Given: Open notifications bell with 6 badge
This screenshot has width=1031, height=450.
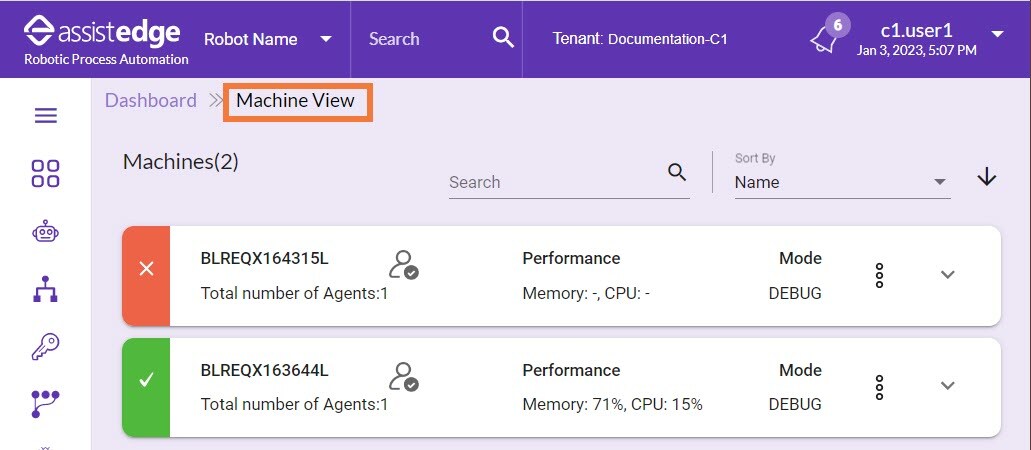Looking at the screenshot, I should click(x=829, y=36).
